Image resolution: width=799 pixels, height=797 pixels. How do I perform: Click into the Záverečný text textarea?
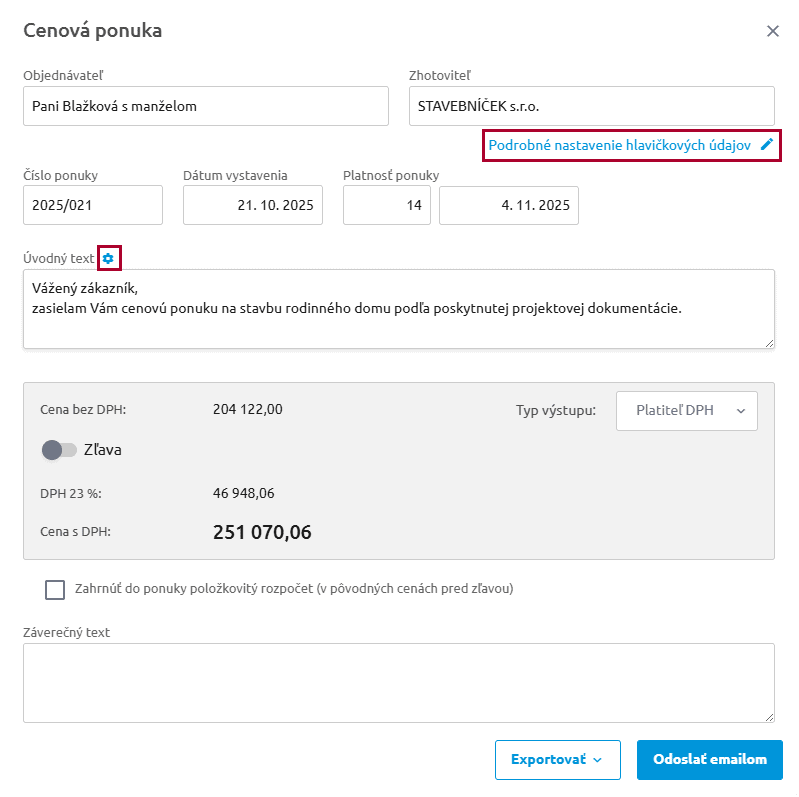398,683
